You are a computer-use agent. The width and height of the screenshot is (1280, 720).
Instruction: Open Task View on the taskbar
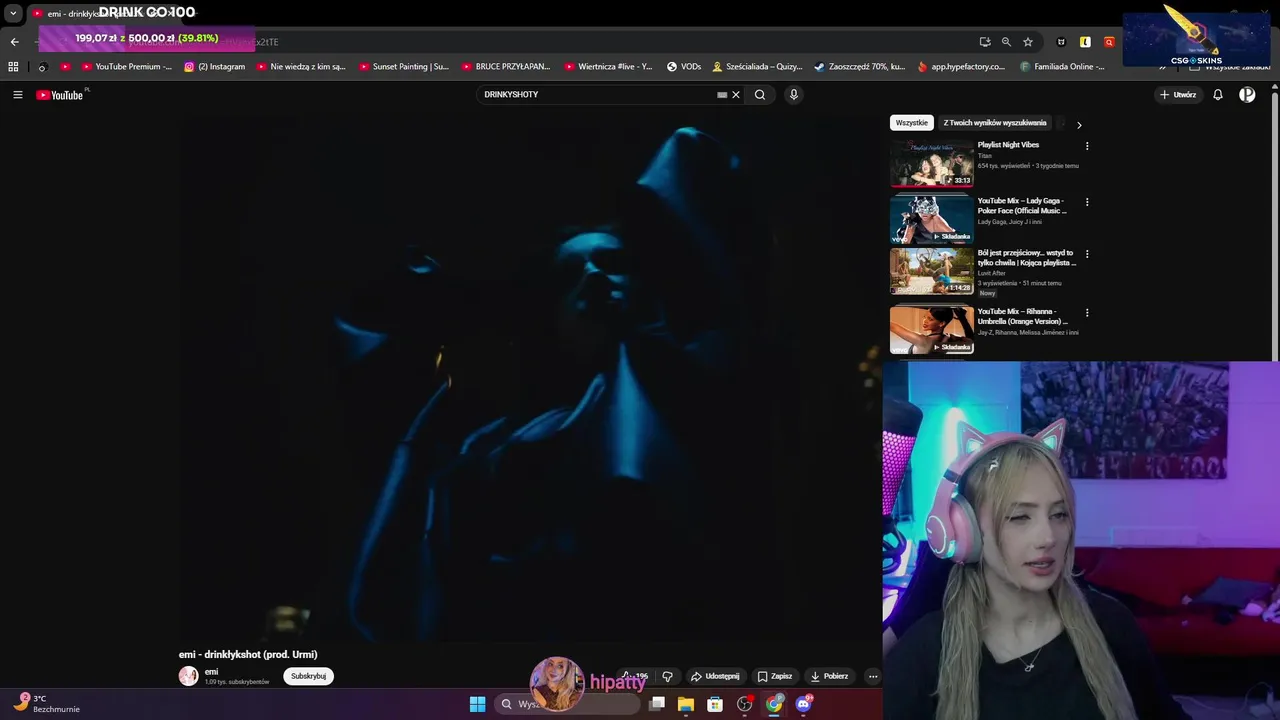(x=657, y=704)
